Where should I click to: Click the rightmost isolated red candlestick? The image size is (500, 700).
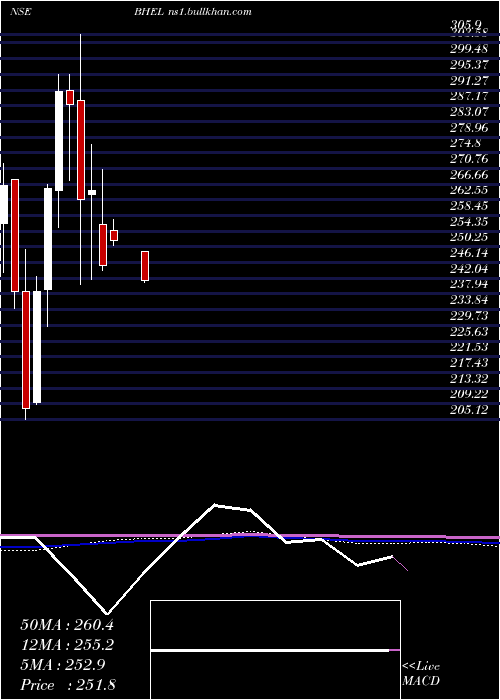pos(145,266)
